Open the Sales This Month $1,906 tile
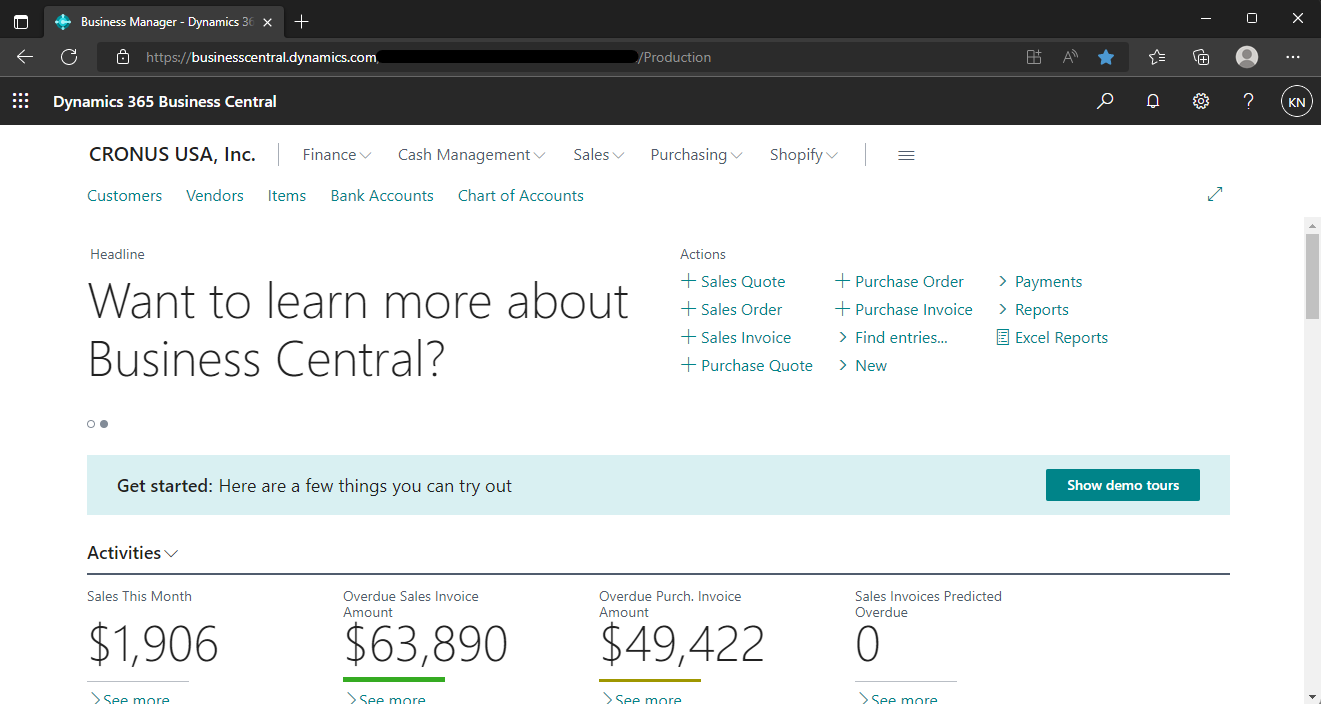The image size is (1321, 704). (153, 644)
